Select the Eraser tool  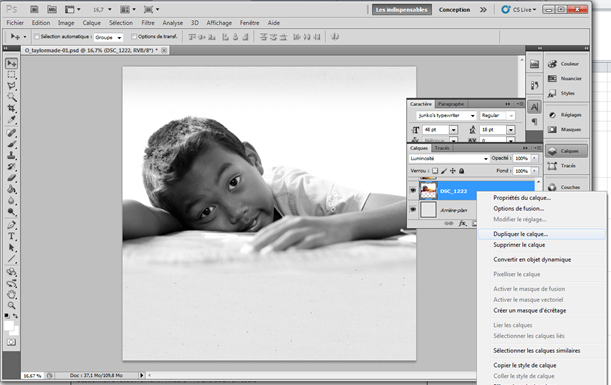11,178
